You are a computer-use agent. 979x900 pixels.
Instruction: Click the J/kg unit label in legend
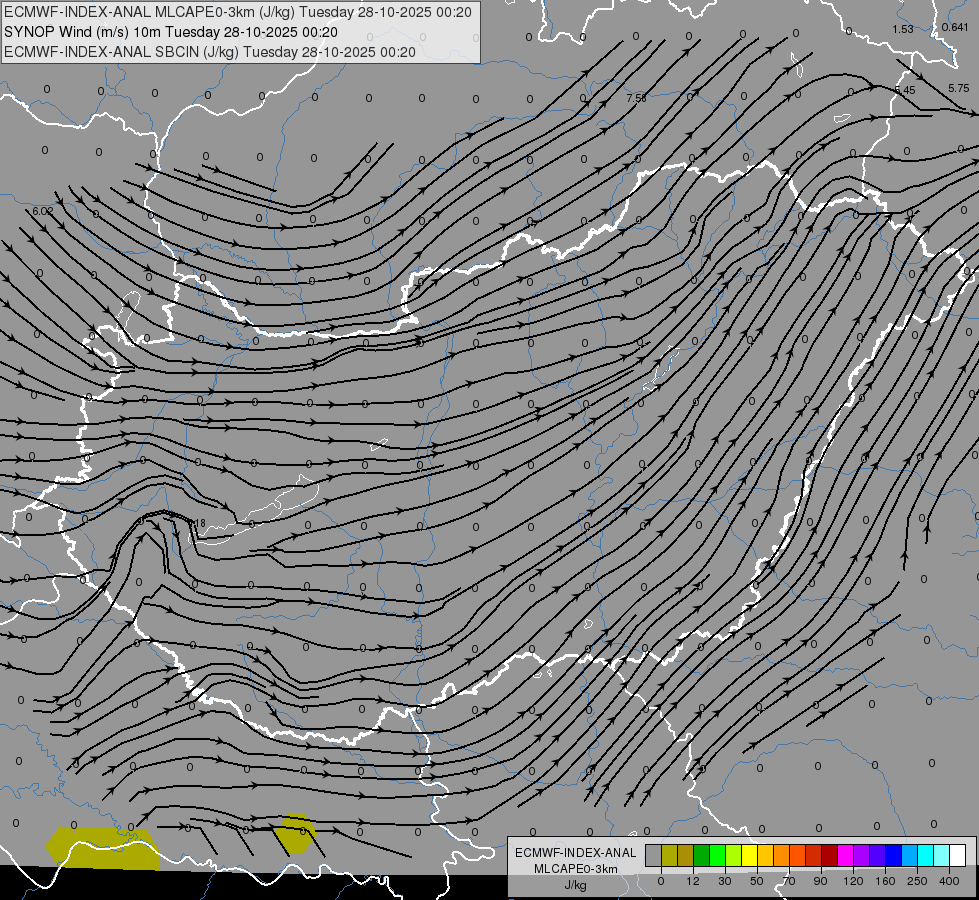coord(576,885)
